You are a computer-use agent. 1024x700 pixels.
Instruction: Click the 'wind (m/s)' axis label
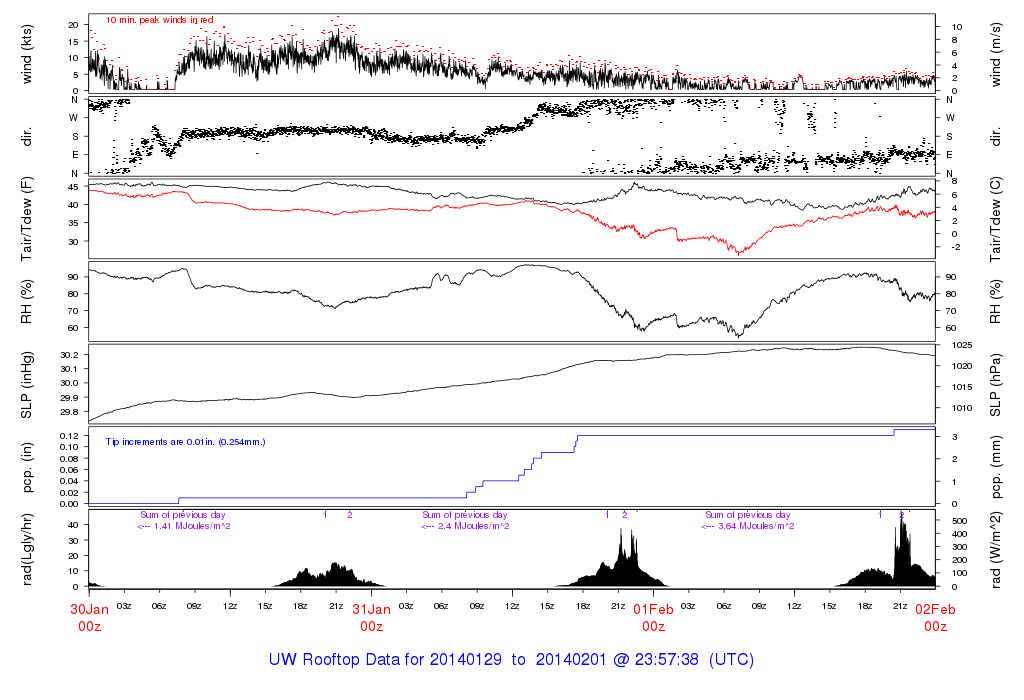[995, 54]
